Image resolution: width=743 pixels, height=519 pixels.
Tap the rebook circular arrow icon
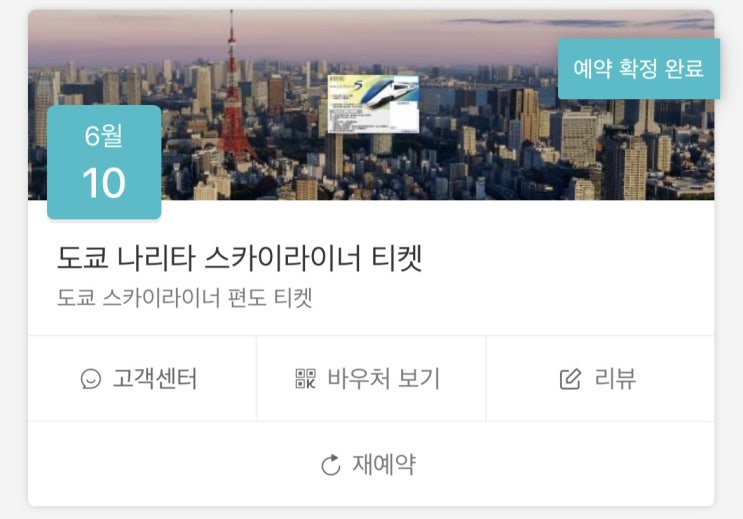click(331, 464)
